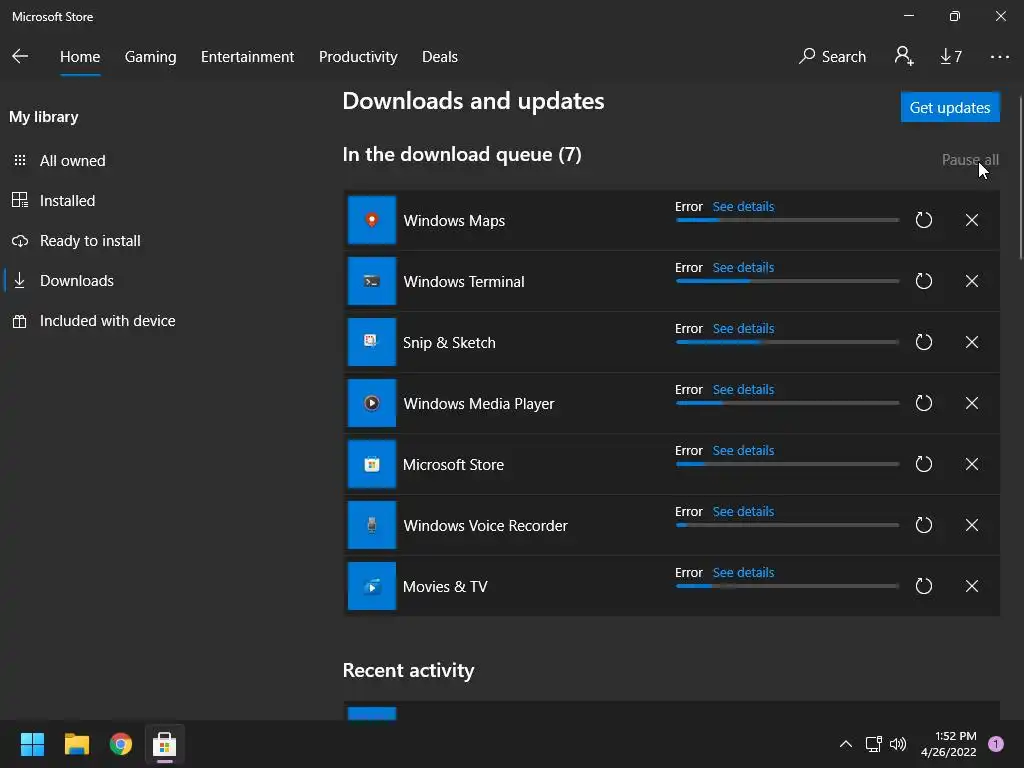1024x768 pixels.
Task: Cancel the Windows Voice Recorder download
Action: tap(972, 525)
